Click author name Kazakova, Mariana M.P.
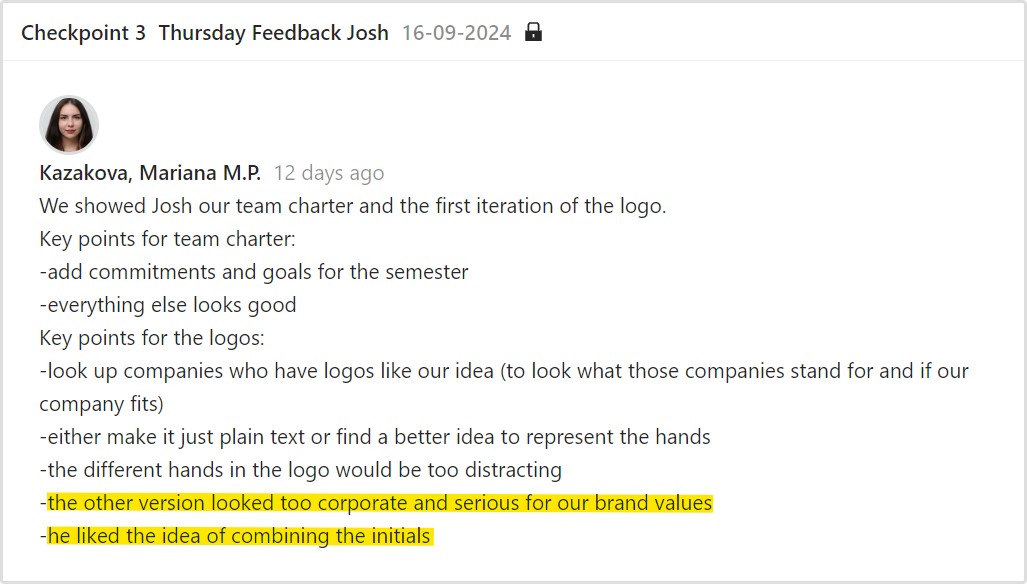 pyautogui.click(x=150, y=173)
